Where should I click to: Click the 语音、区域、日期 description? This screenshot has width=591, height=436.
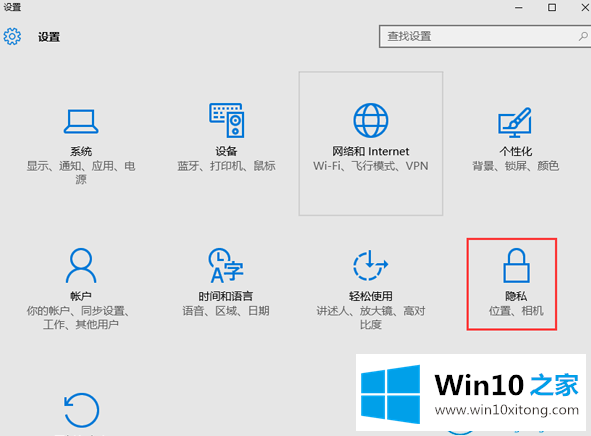point(226,311)
